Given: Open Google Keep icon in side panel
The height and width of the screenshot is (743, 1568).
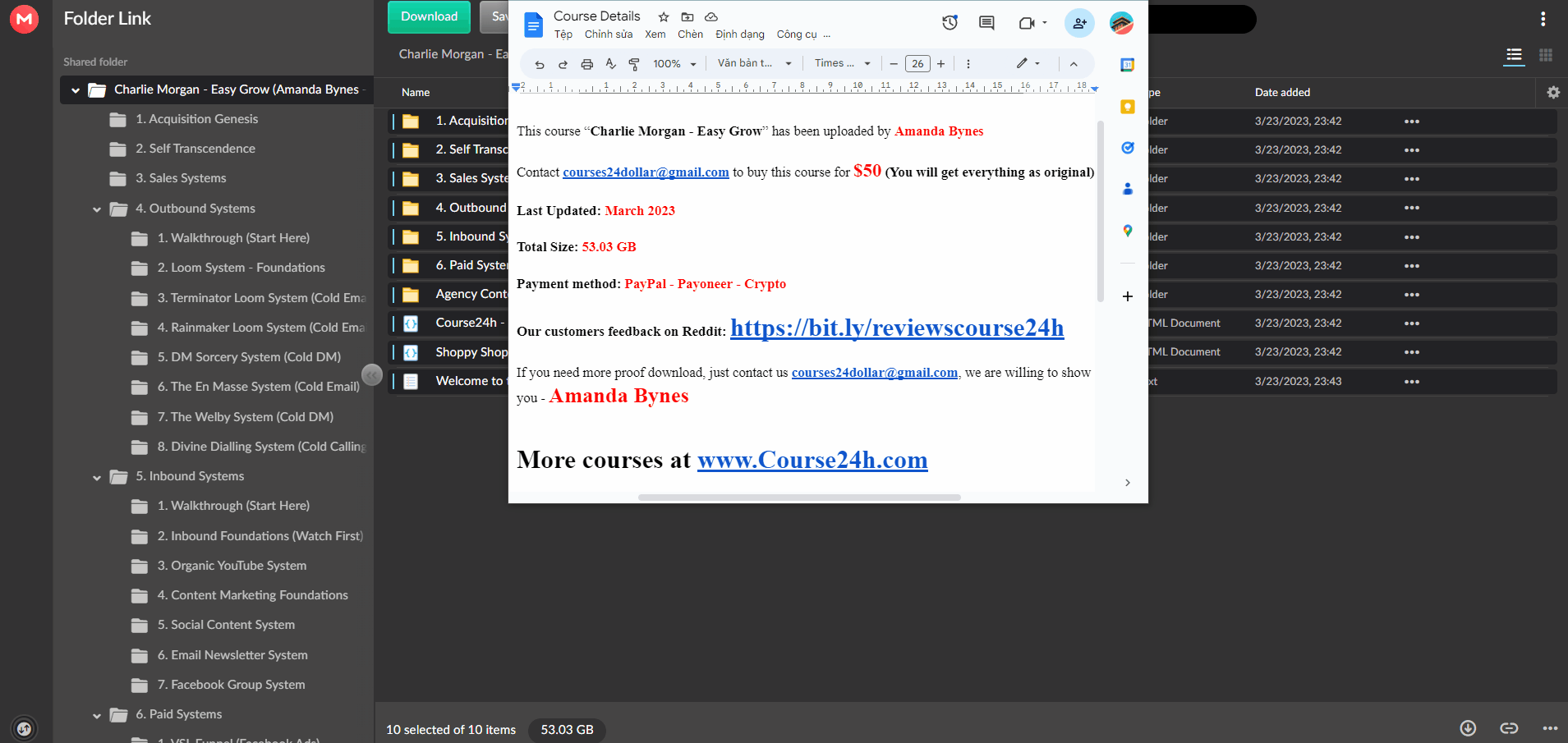Looking at the screenshot, I should coord(1128,107).
